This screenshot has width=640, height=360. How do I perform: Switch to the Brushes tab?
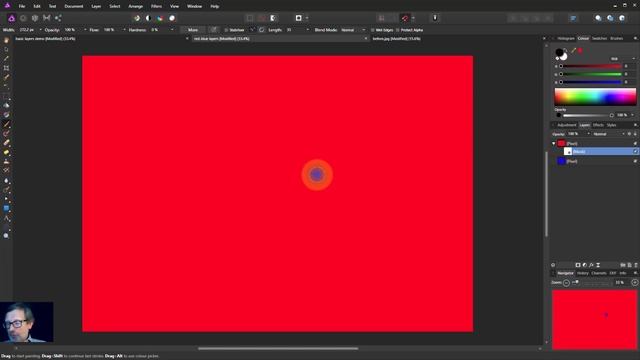[x=616, y=38]
